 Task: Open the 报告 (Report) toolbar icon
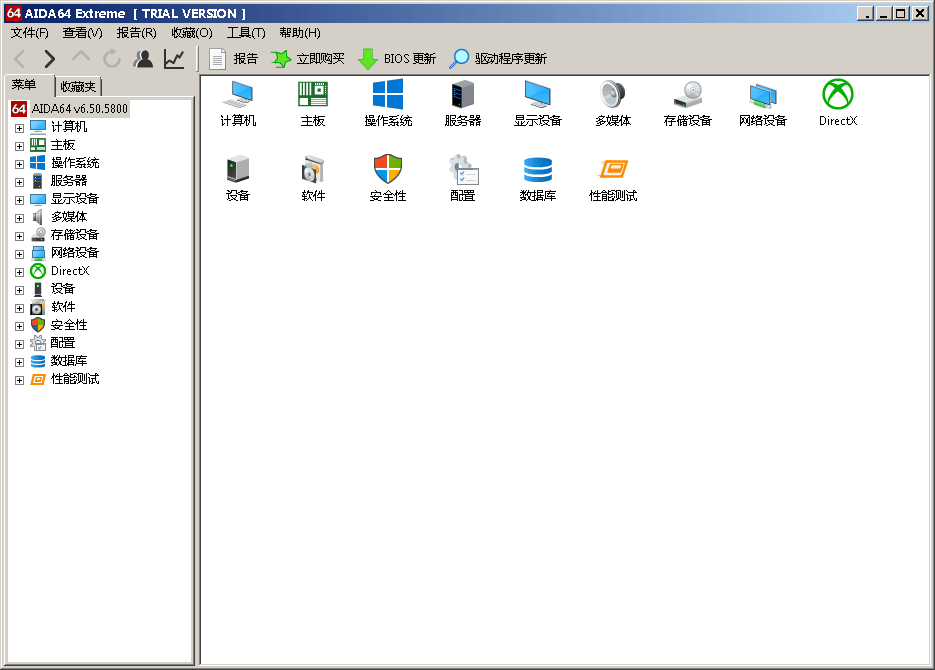(236, 58)
